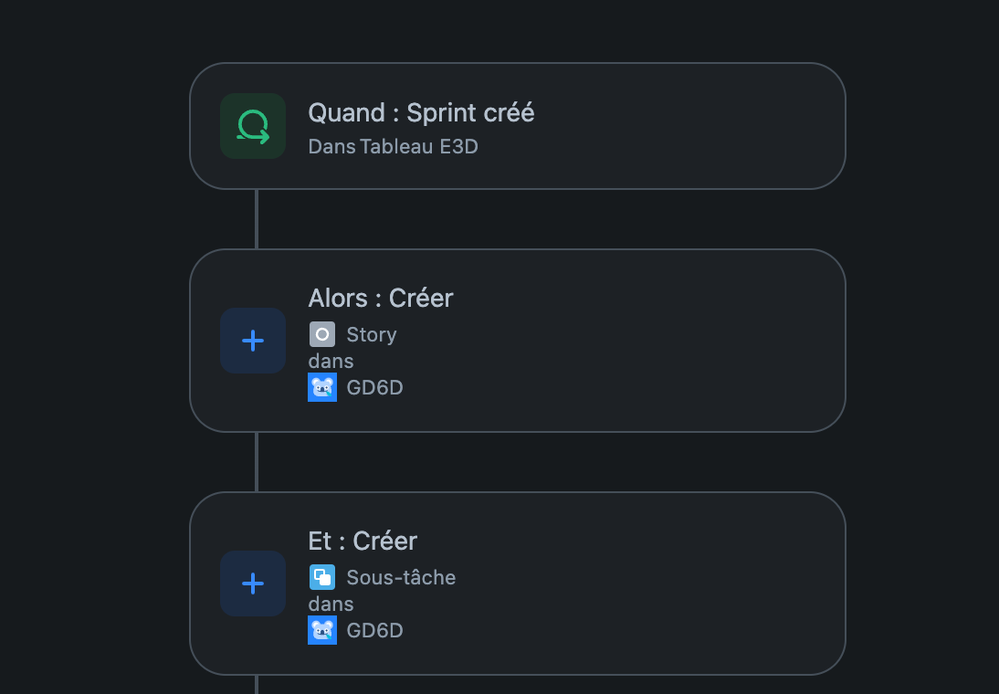Click the Story label text
The height and width of the screenshot is (694, 999).
point(371,335)
